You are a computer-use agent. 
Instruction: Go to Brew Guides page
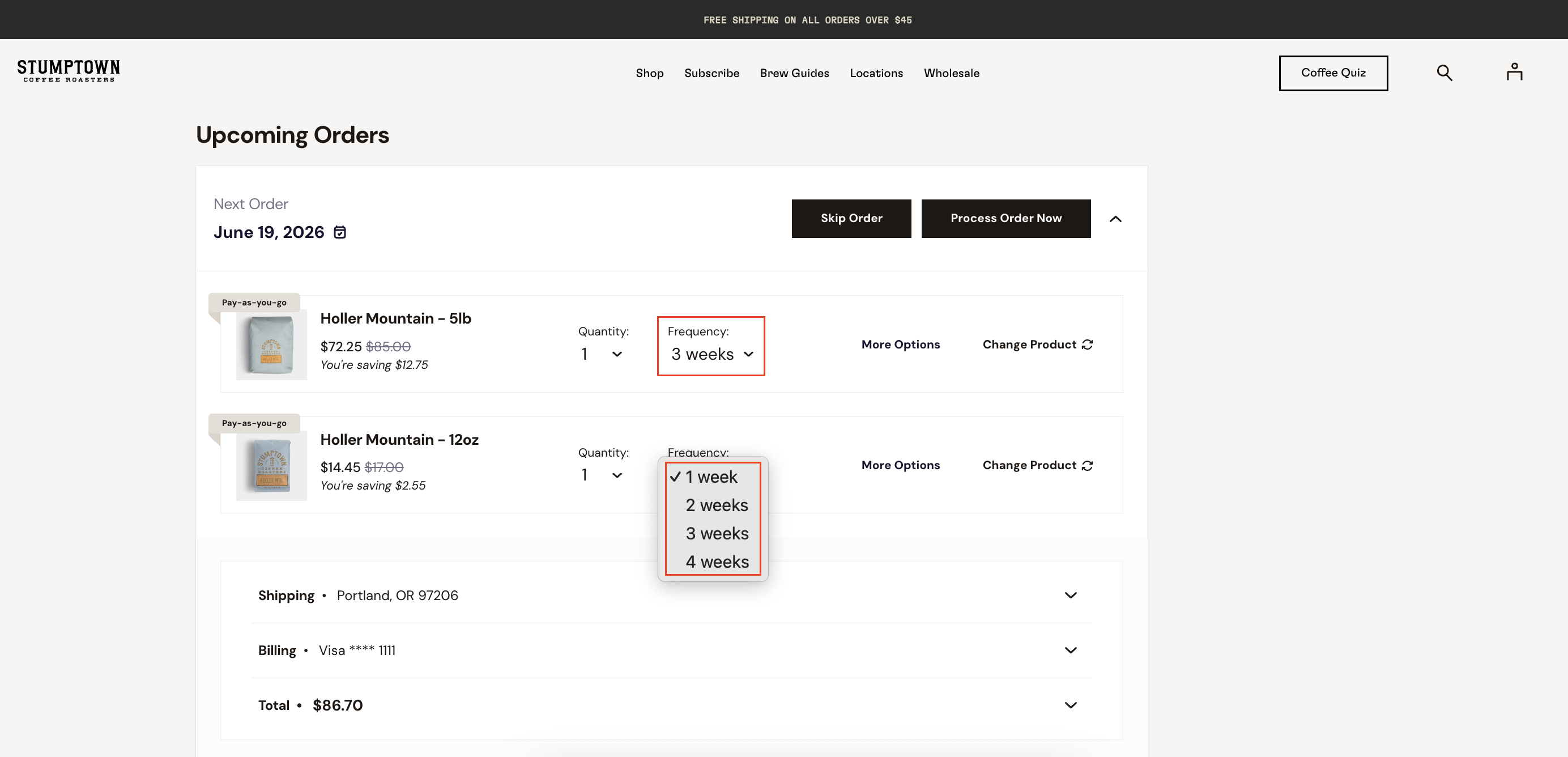794,73
